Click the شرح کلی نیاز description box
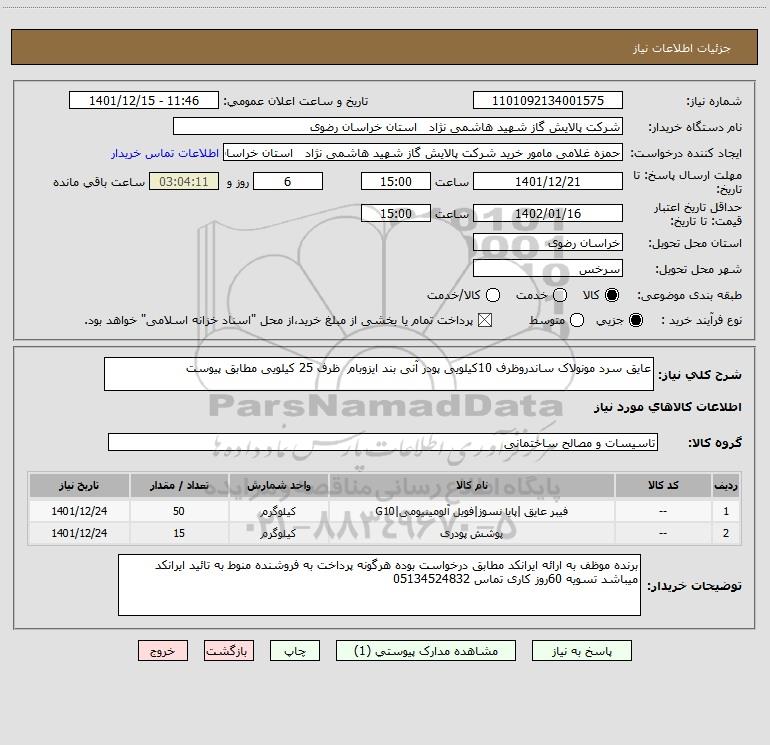Viewport: 770px width, 745px height. (x=379, y=374)
